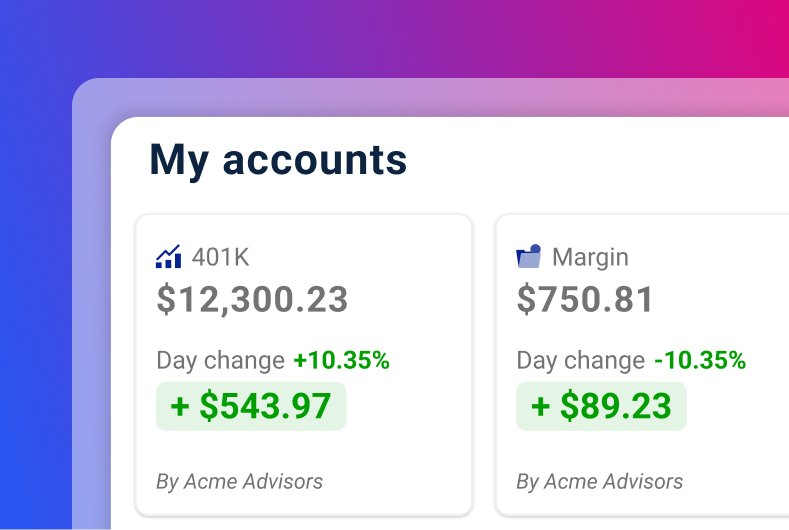Click the Margin folder icon

[x=529, y=256]
